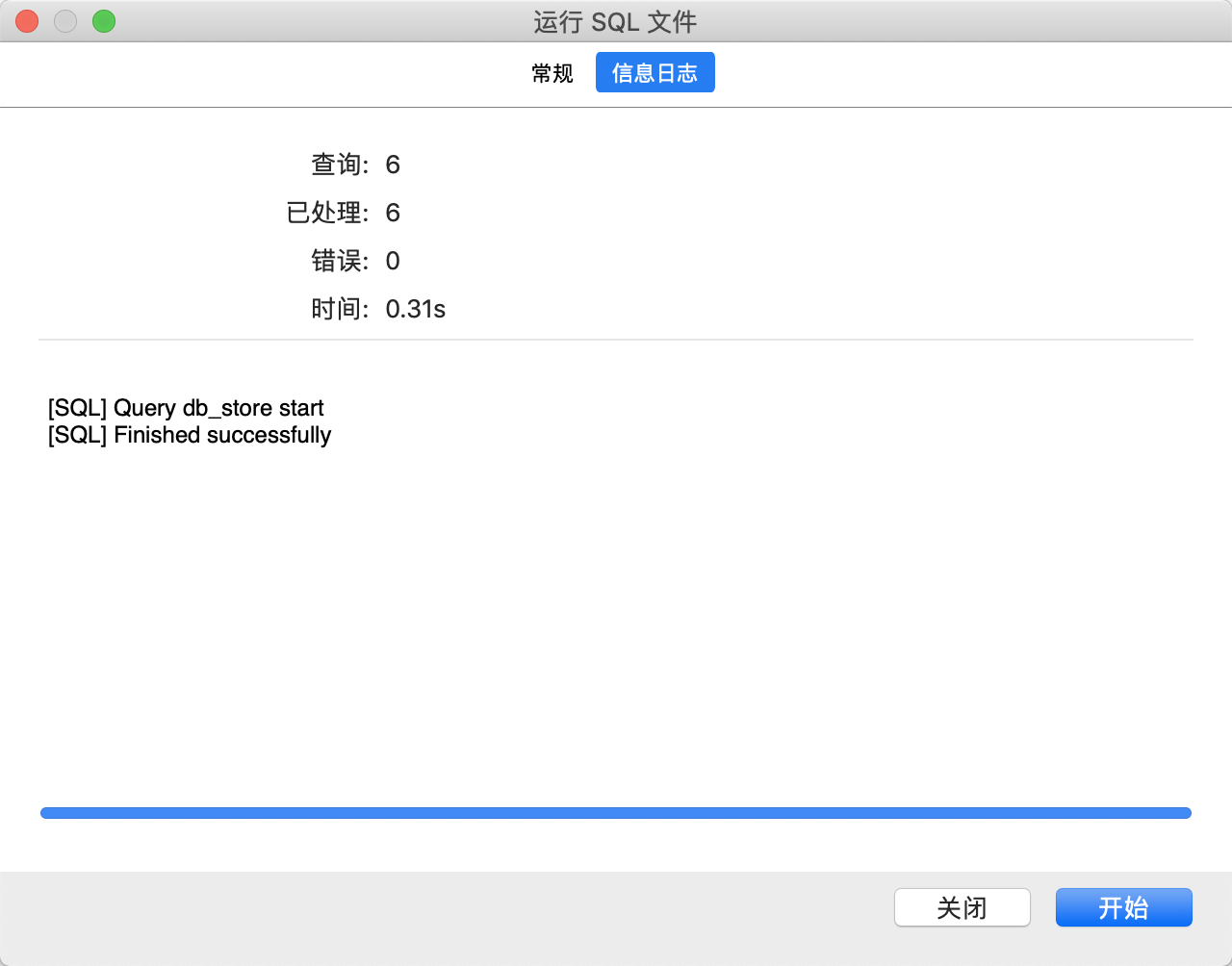Click the red window close button
The width and height of the screenshot is (1232, 966).
(27, 21)
